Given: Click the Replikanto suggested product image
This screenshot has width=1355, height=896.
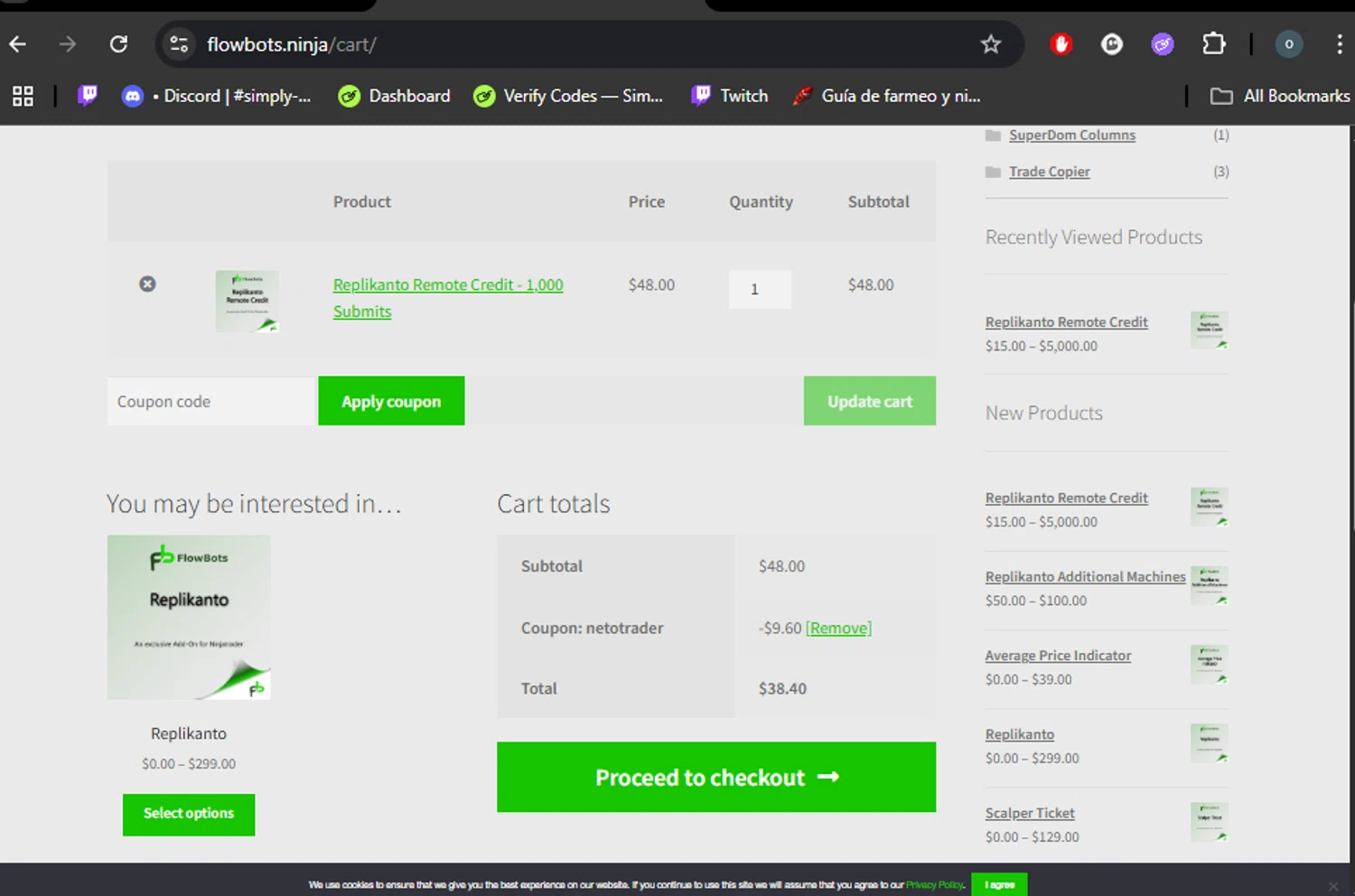Looking at the screenshot, I should [189, 618].
